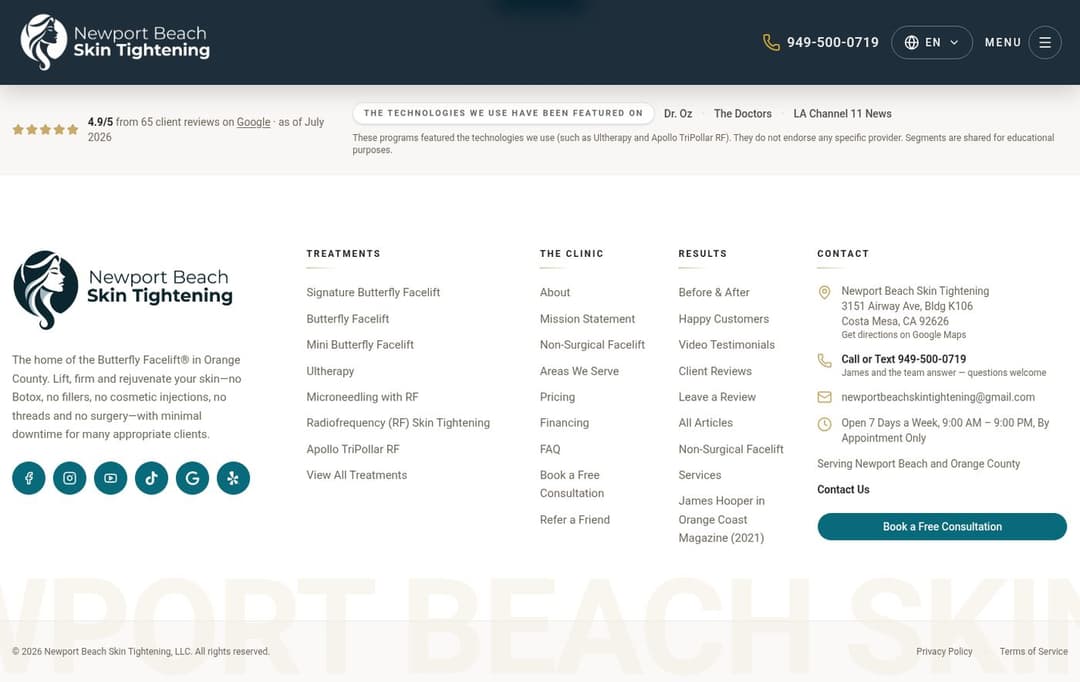Open the Terms of Service link
Viewport: 1080px width, 682px height.
pos(1033,651)
